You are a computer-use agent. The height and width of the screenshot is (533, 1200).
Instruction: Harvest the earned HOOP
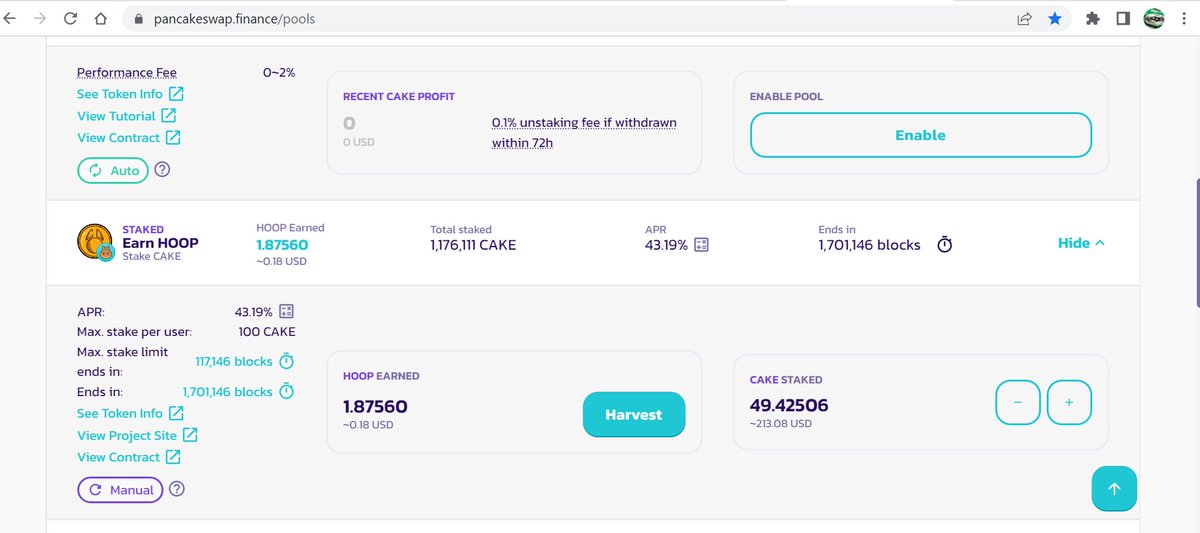[x=634, y=414]
